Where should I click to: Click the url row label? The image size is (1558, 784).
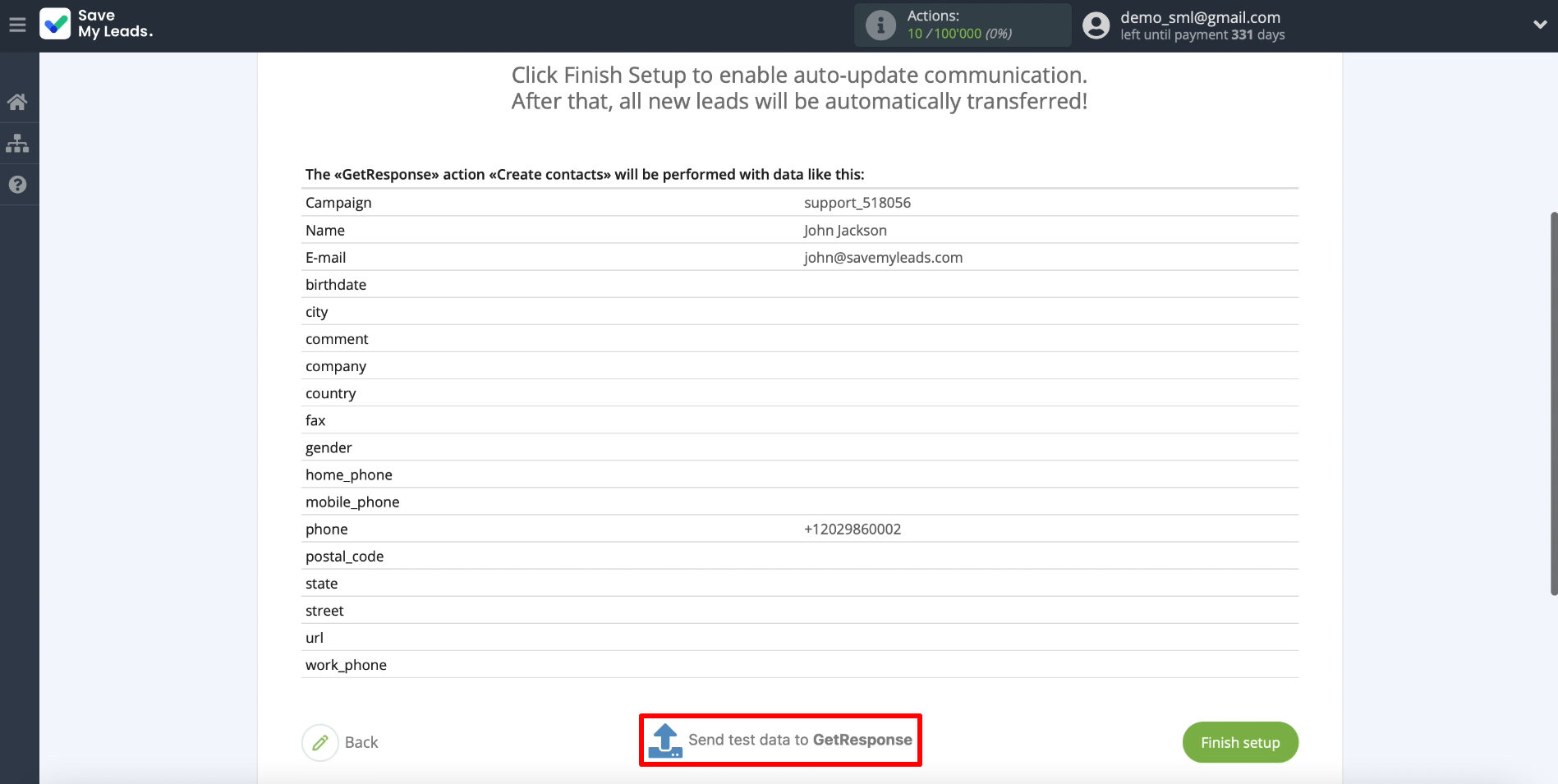(x=315, y=638)
